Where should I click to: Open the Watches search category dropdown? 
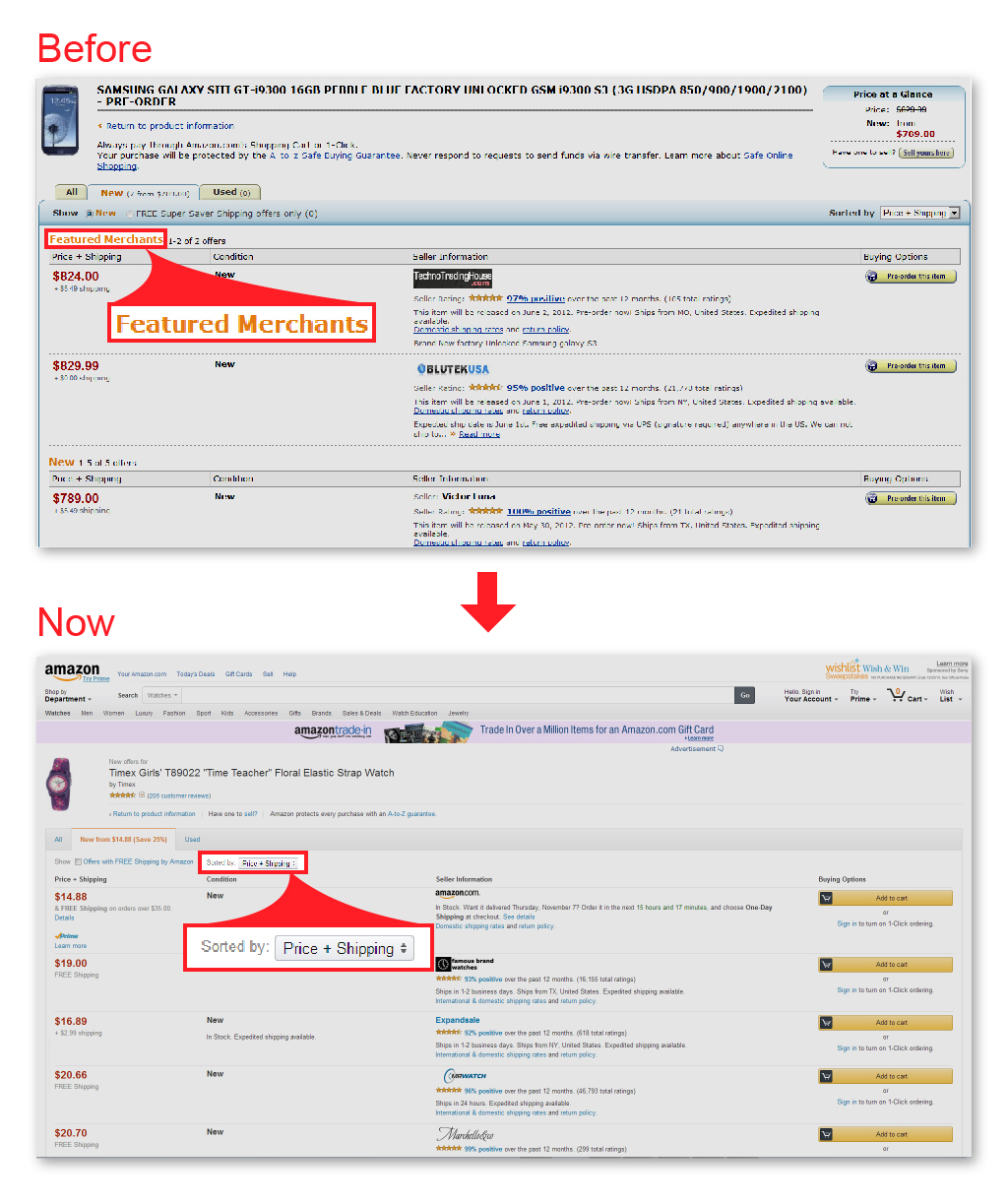(x=162, y=695)
